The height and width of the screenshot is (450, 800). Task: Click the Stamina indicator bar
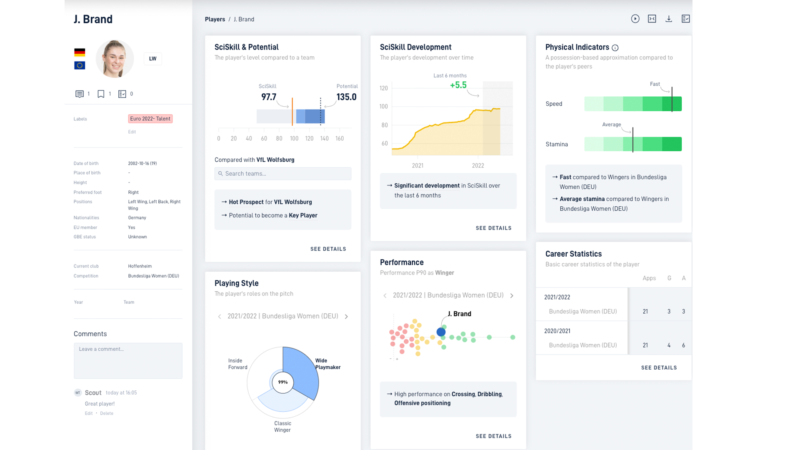click(633, 144)
